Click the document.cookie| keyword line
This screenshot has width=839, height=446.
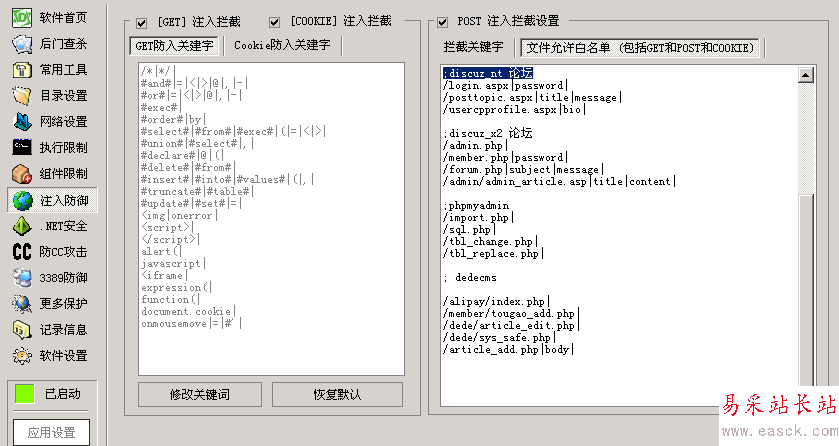pyautogui.click(x=188, y=311)
